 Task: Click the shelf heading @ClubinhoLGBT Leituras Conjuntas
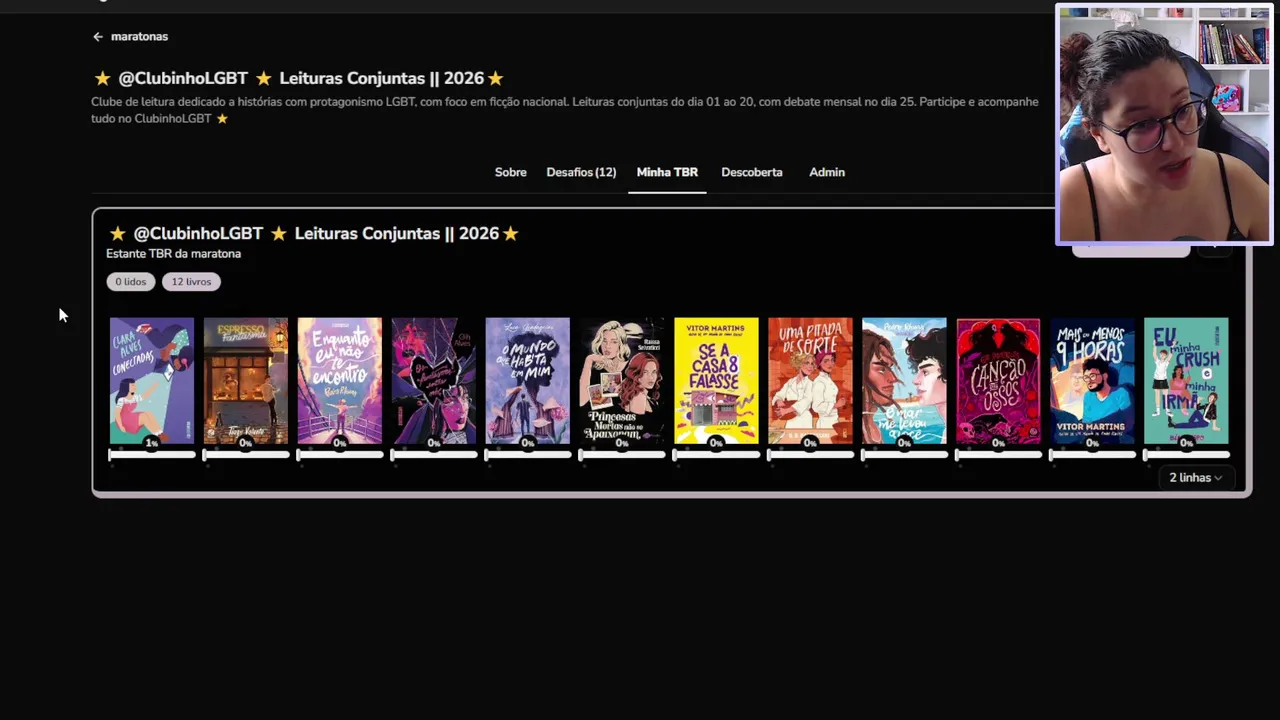coord(313,233)
